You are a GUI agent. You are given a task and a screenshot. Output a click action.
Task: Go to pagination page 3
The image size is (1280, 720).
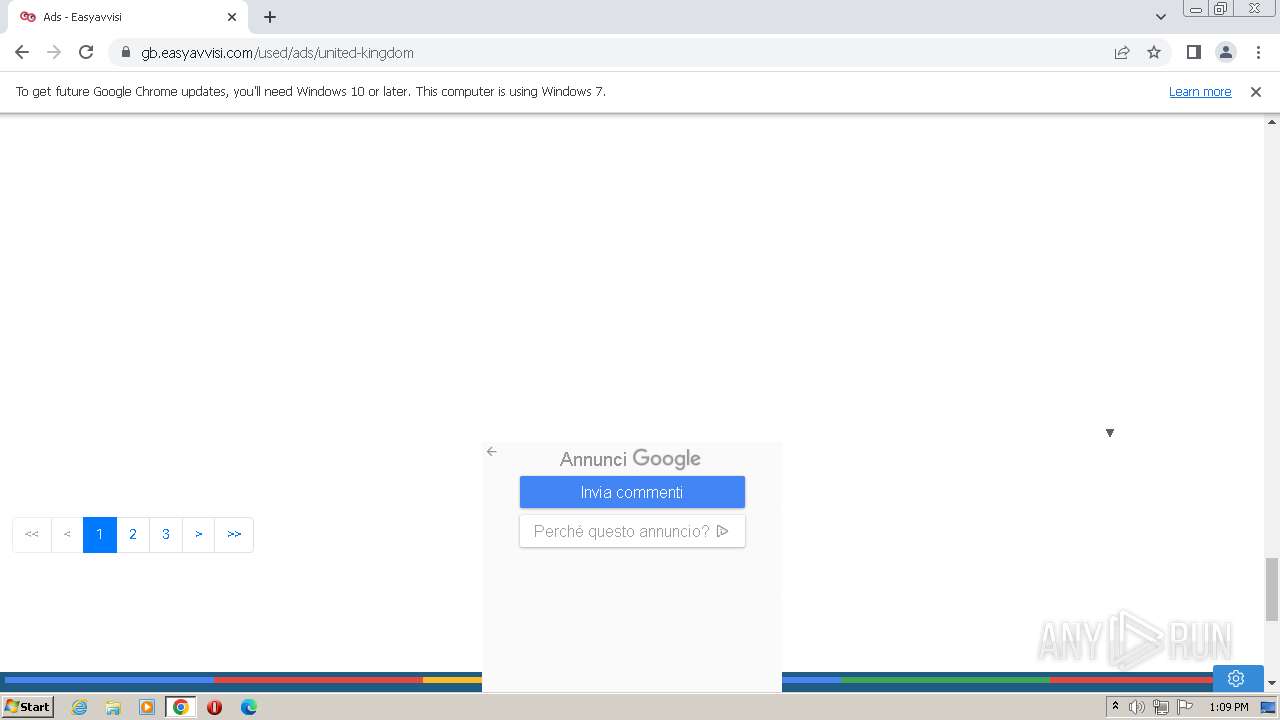click(x=166, y=534)
